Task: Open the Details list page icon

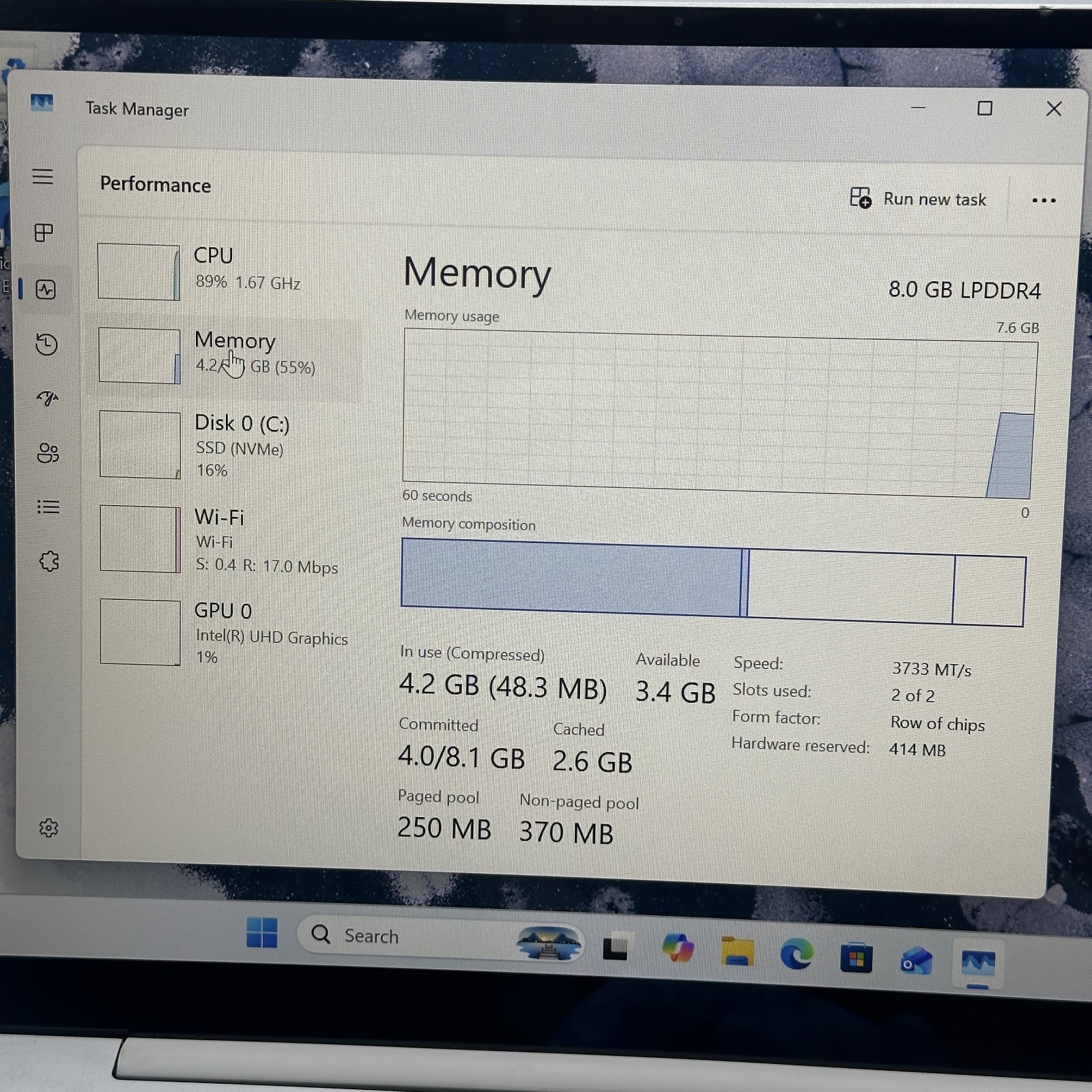Action: point(48,506)
